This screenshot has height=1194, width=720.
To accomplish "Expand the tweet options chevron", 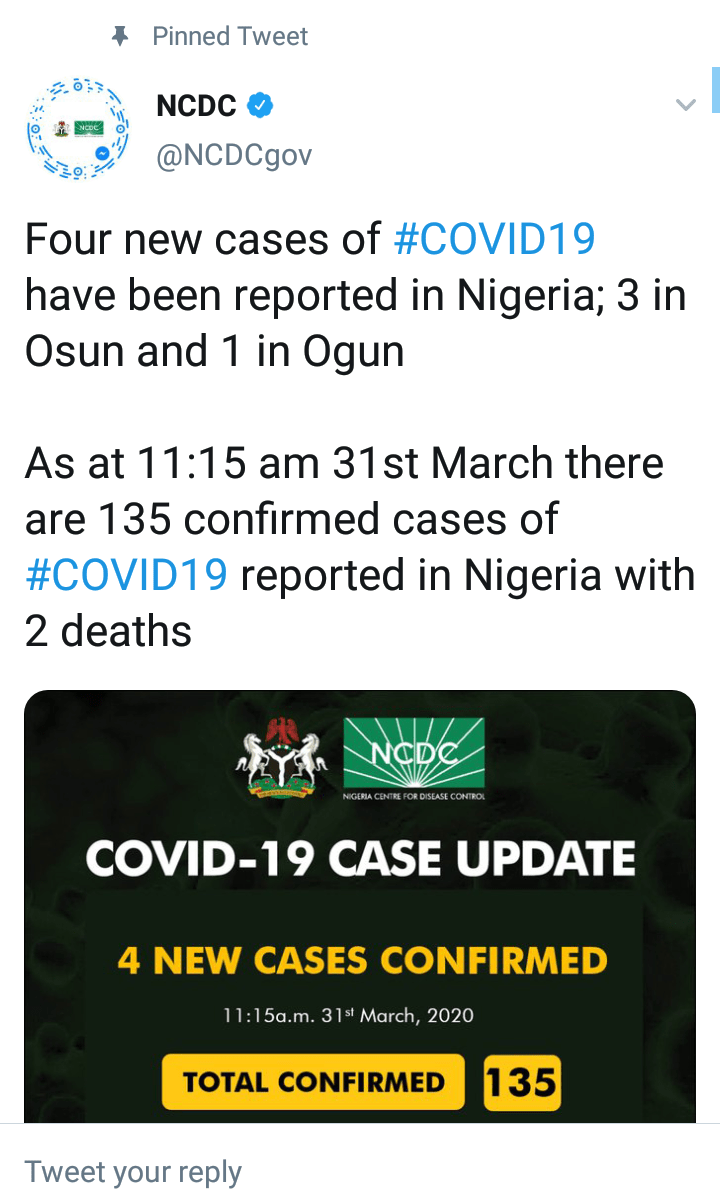I will pos(685,105).
